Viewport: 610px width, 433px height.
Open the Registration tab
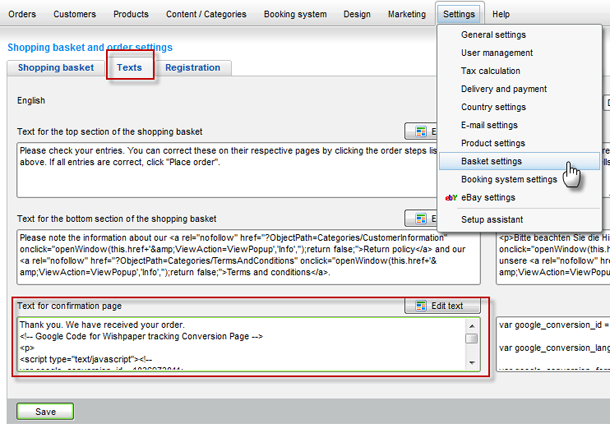[x=193, y=68]
